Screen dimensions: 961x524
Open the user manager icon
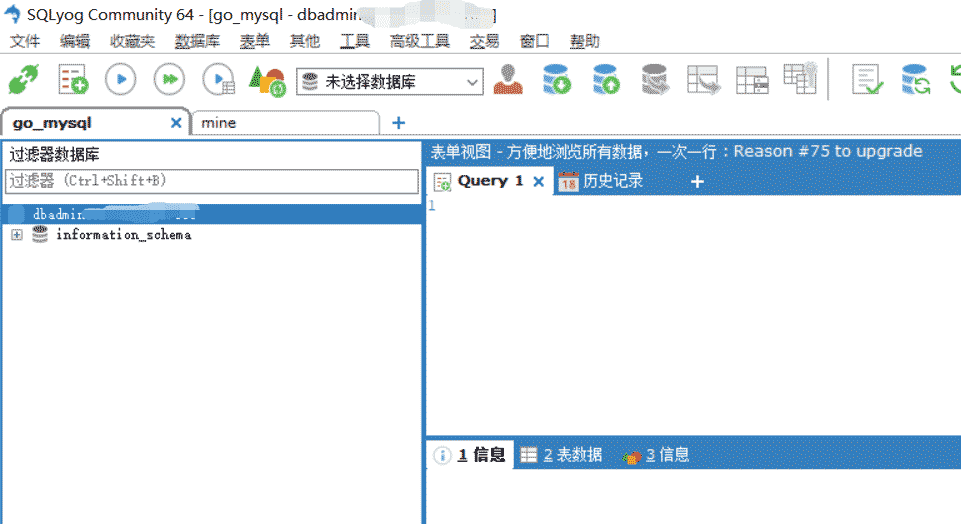coord(508,80)
